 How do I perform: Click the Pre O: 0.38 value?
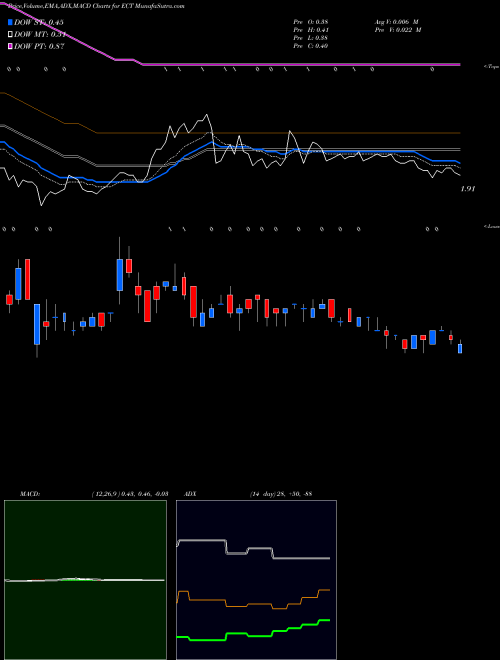click(x=311, y=22)
